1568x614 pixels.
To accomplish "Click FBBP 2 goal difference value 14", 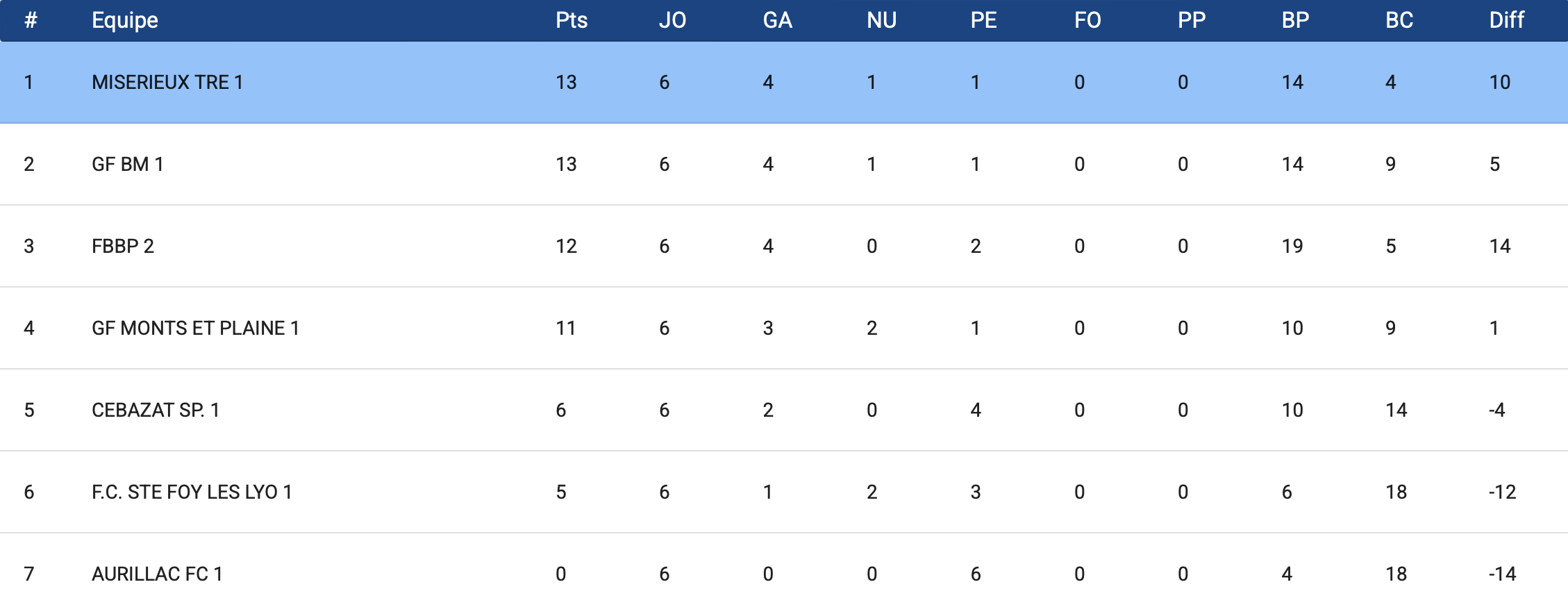I will click(1499, 247).
